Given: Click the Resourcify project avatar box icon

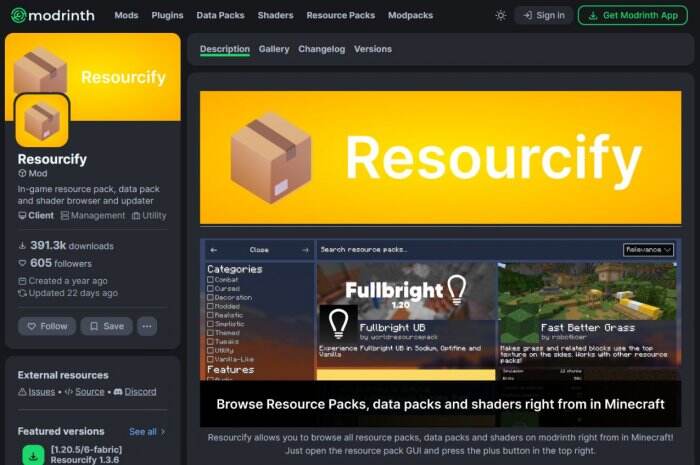Looking at the screenshot, I should (x=42, y=120).
